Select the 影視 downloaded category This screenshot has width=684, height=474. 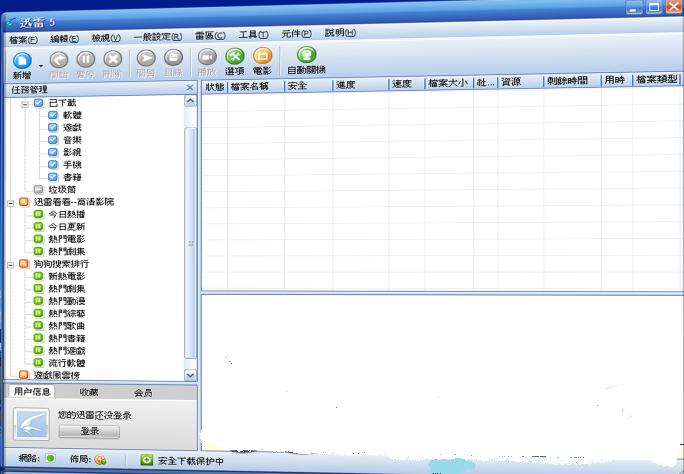tap(72, 152)
